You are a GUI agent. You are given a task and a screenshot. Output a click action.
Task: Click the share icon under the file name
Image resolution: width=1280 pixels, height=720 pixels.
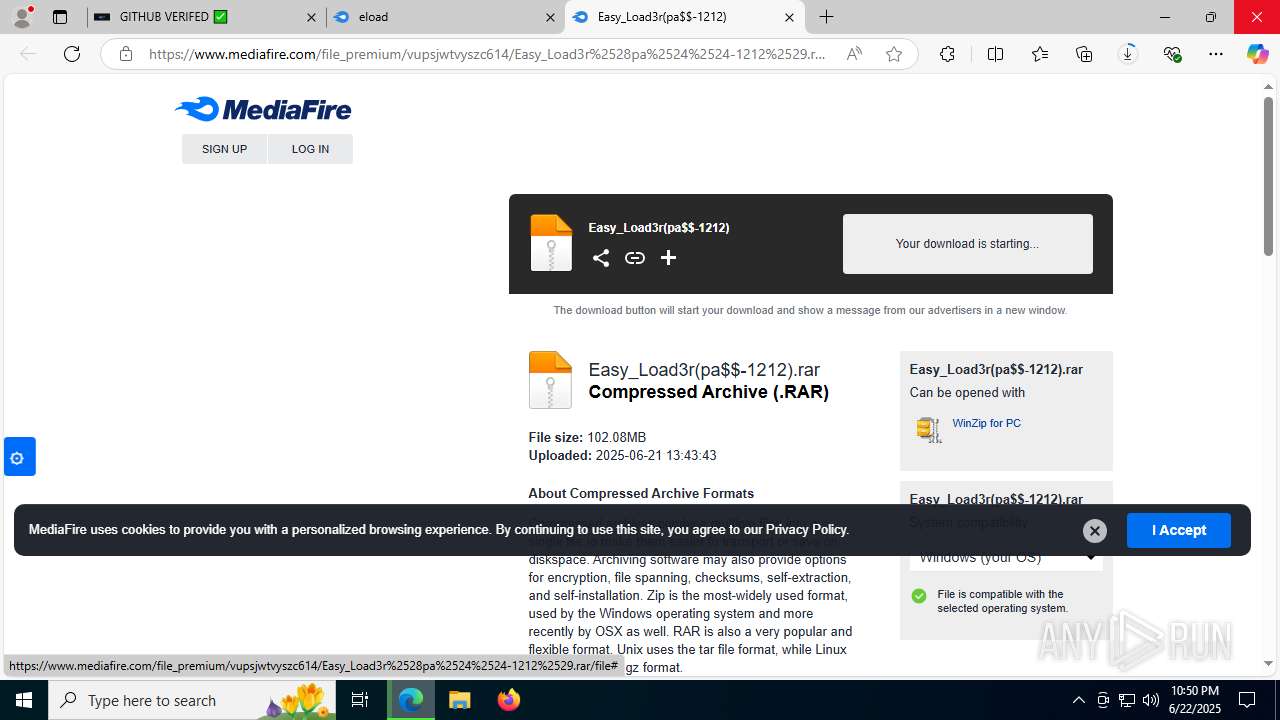coord(600,258)
